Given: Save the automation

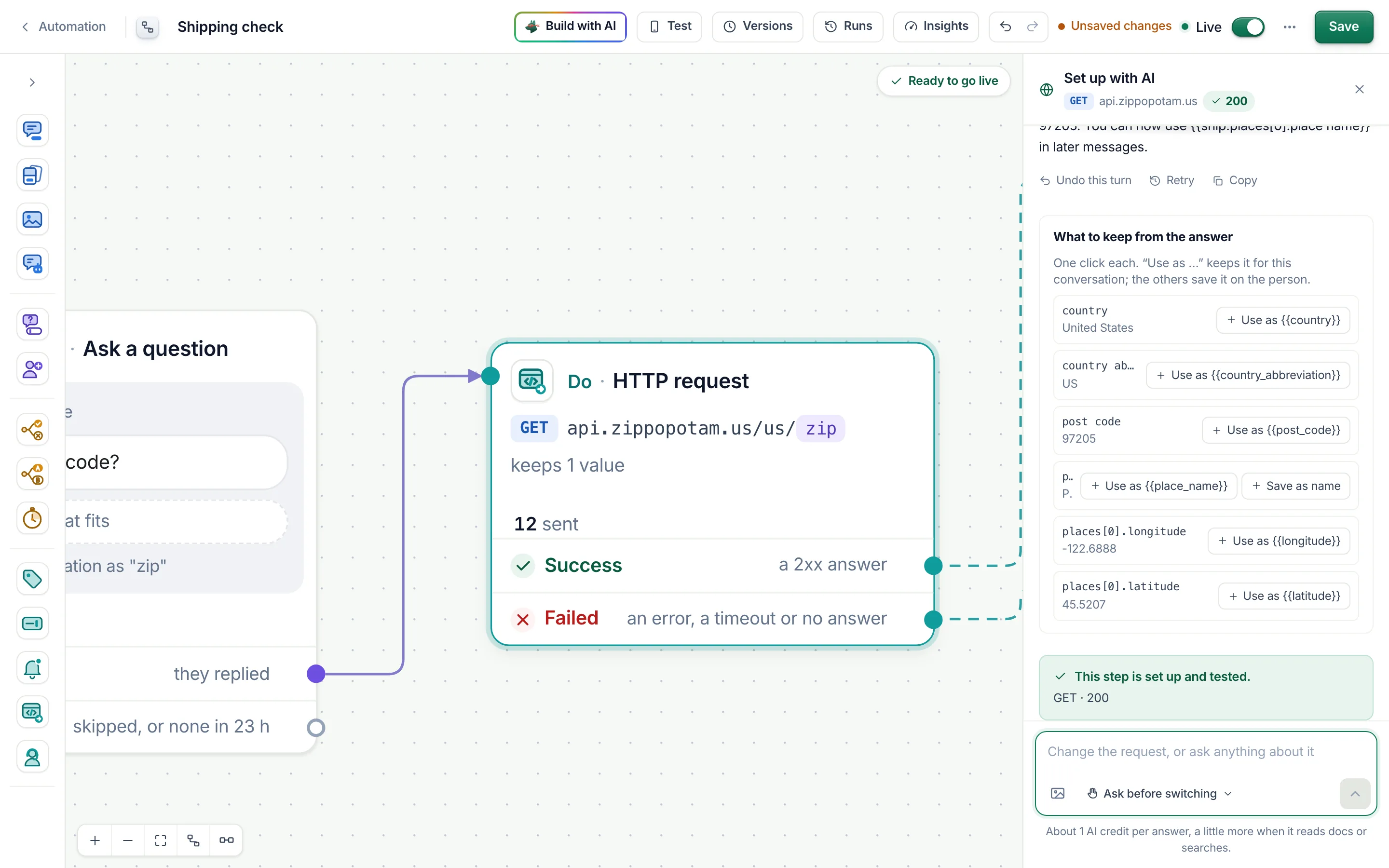Looking at the screenshot, I should (x=1343, y=27).
